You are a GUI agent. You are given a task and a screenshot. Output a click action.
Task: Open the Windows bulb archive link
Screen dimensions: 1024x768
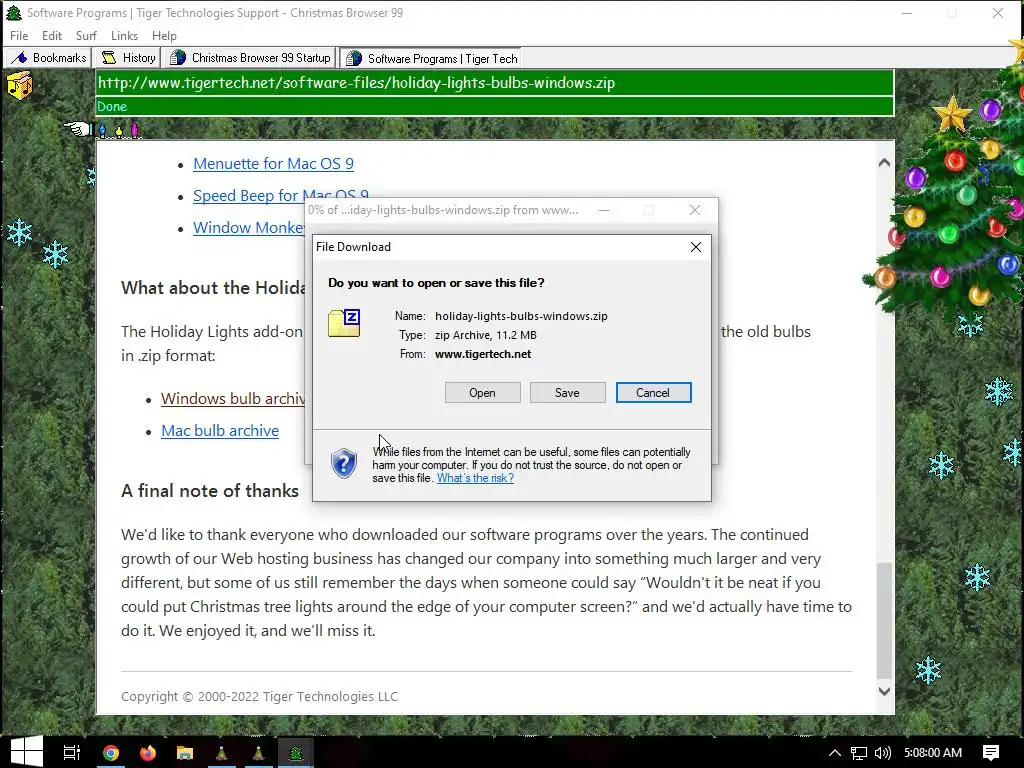(232, 398)
